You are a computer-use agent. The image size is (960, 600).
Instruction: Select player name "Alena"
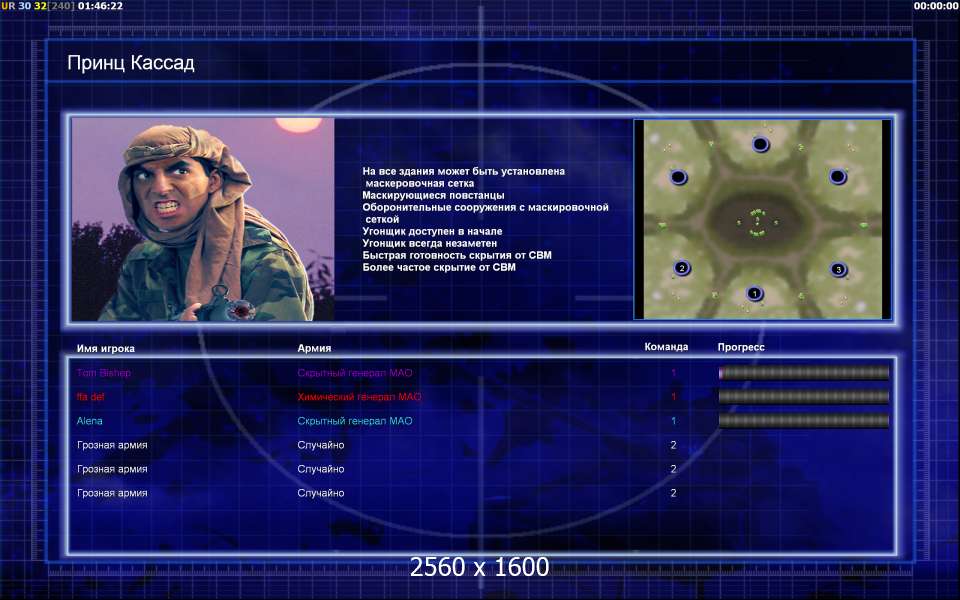tap(89, 421)
